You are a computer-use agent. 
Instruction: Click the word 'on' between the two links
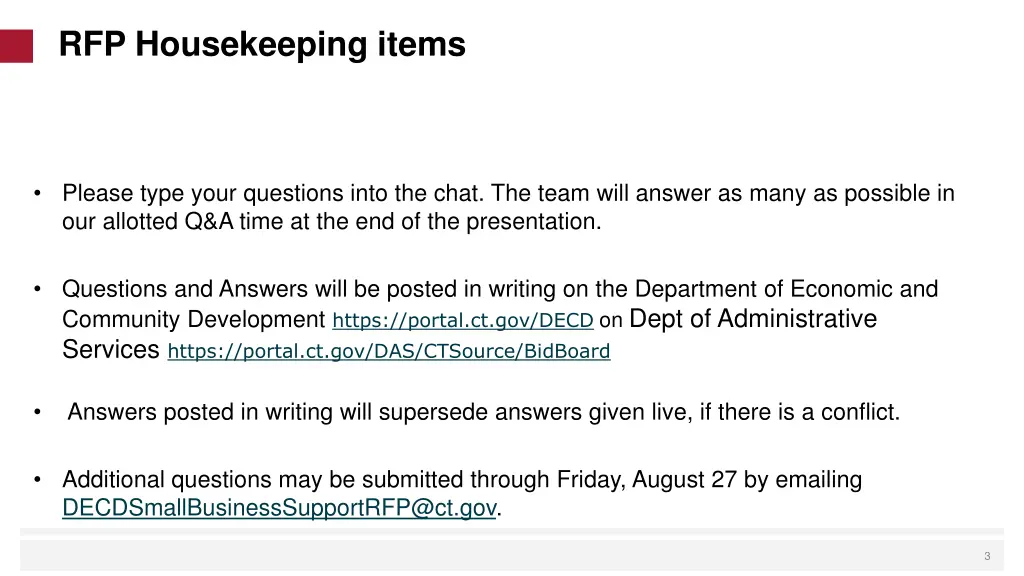pos(611,320)
